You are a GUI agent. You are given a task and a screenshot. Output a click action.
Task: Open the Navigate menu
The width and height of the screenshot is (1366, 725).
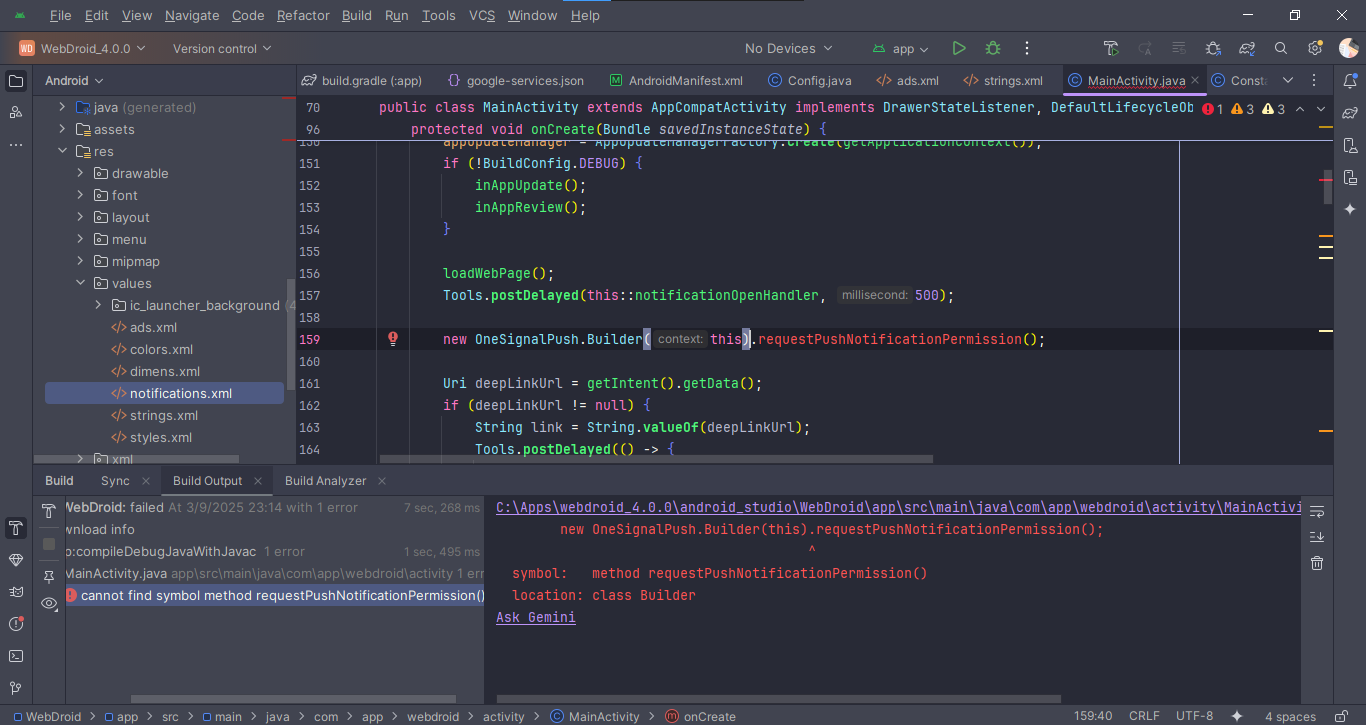tap(192, 15)
